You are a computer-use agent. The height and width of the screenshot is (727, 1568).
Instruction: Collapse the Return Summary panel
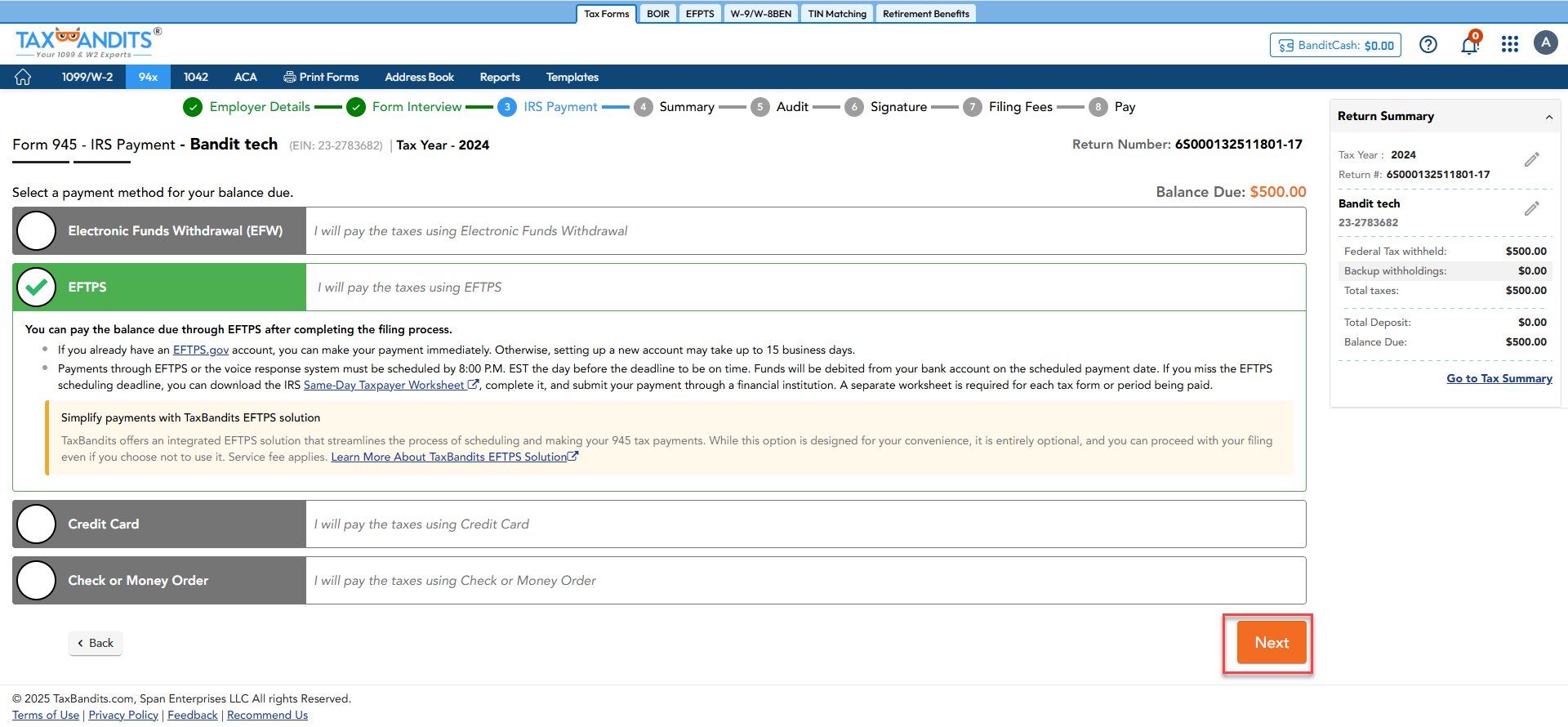pyautogui.click(x=1548, y=117)
